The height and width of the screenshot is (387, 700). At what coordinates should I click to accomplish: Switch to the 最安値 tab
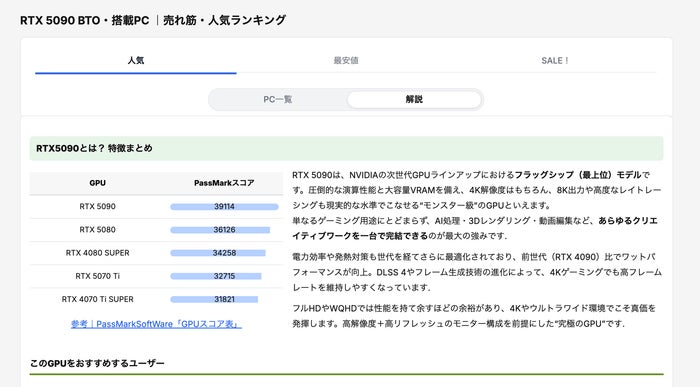346,60
